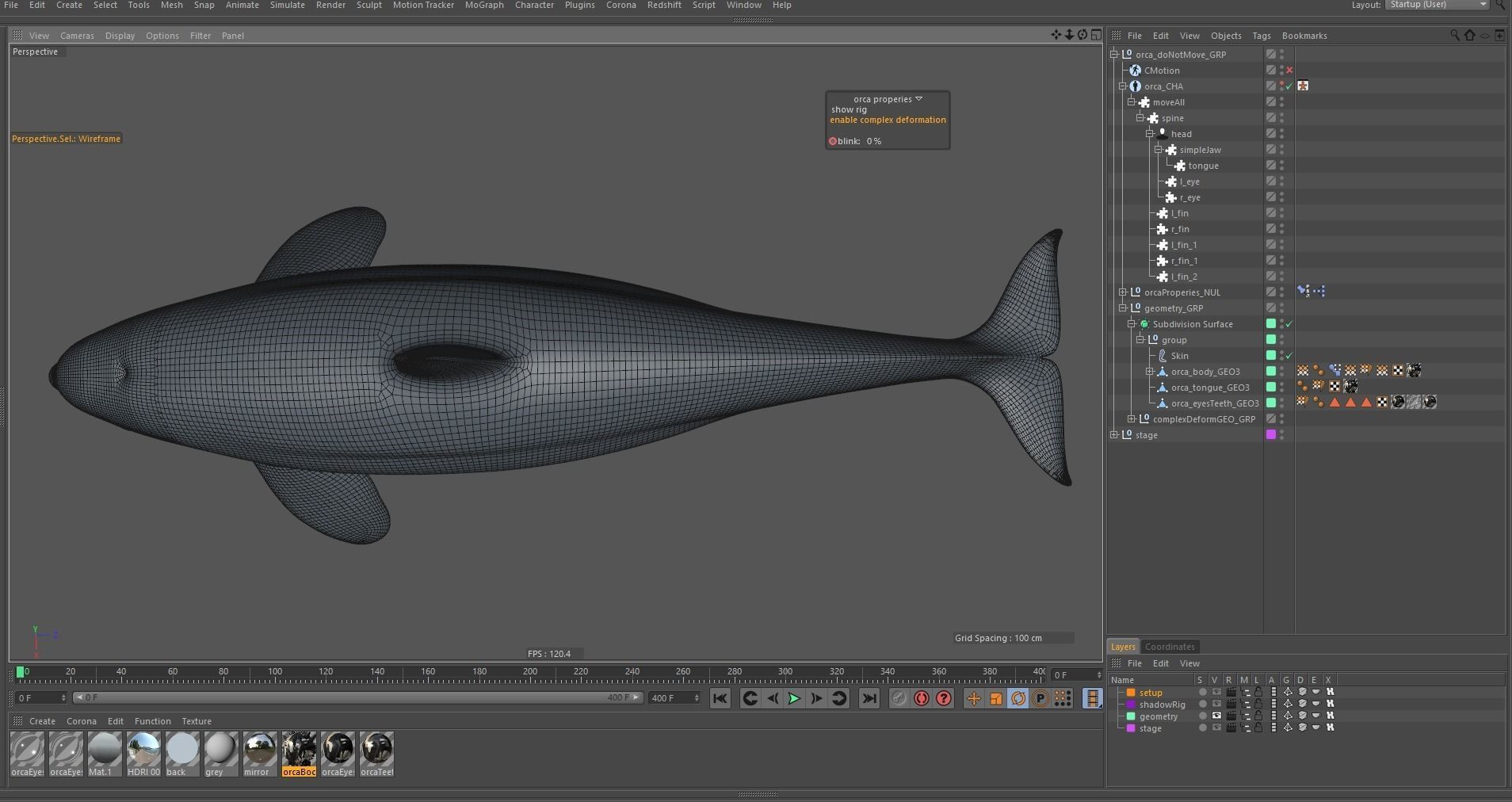The height and width of the screenshot is (802, 1512).
Task: Expand the orcaProperies_NUL node
Action: (x=1123, y=292)
